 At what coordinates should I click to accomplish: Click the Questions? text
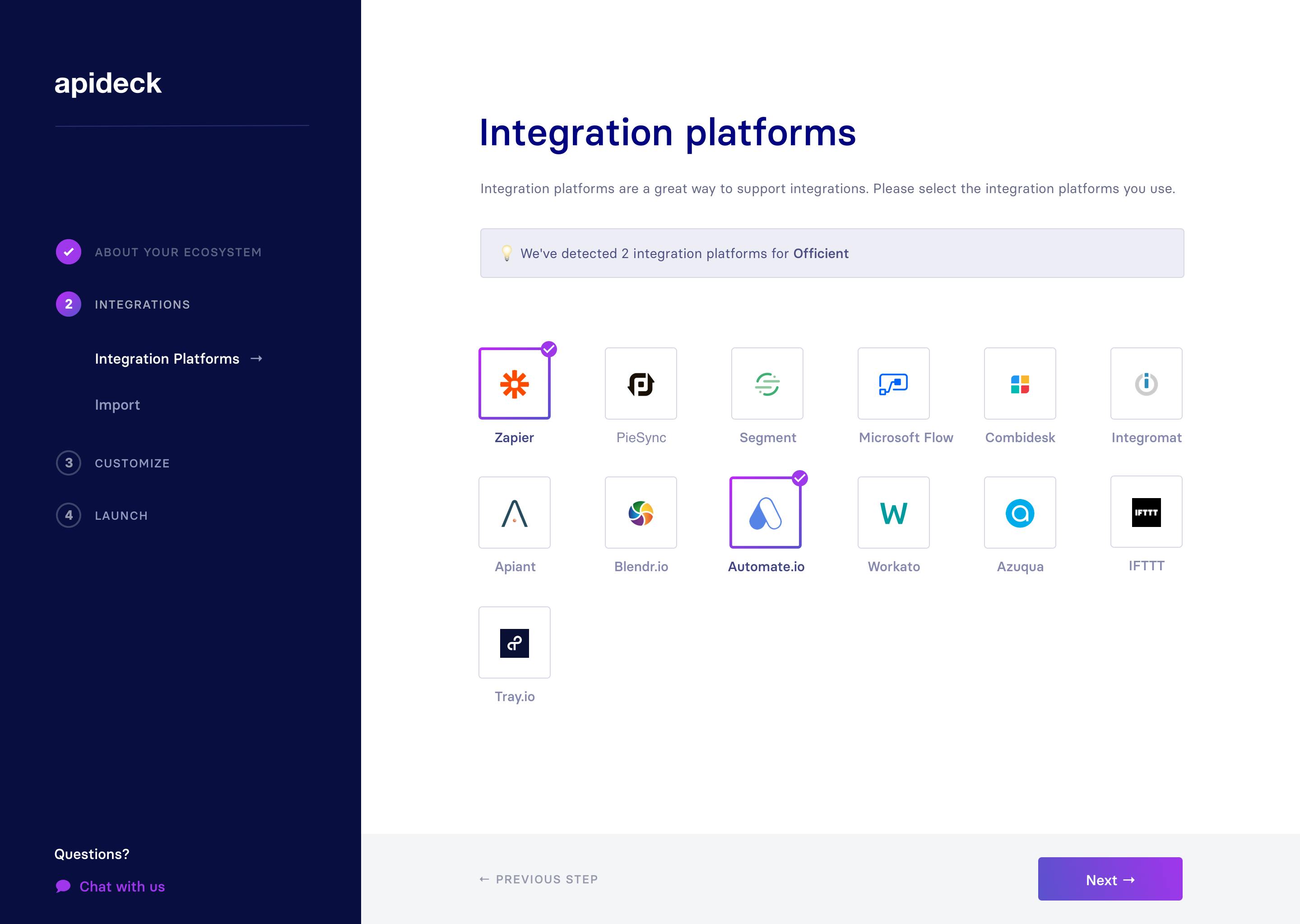(92, 854)
